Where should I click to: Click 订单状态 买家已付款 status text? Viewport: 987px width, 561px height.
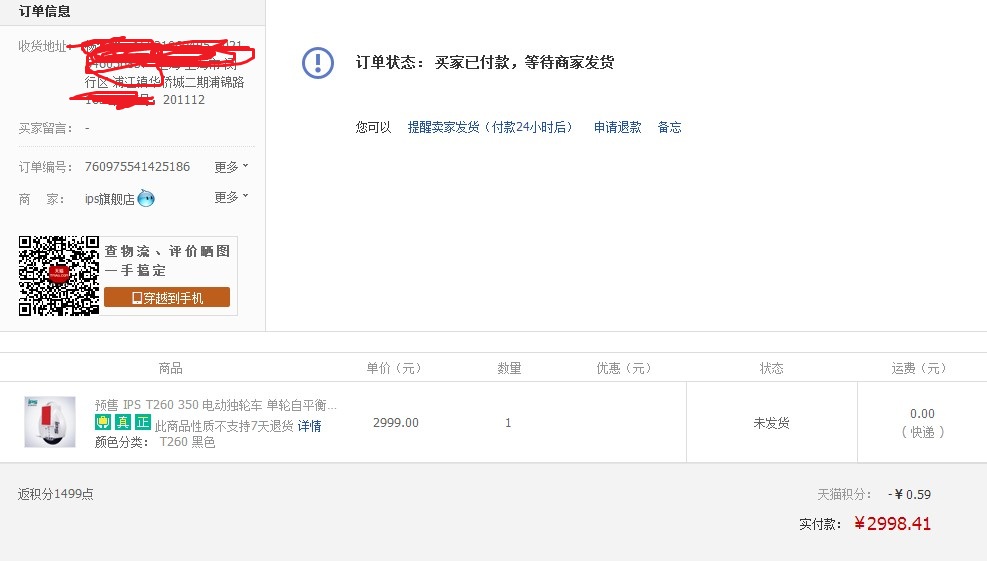[485, 62]
